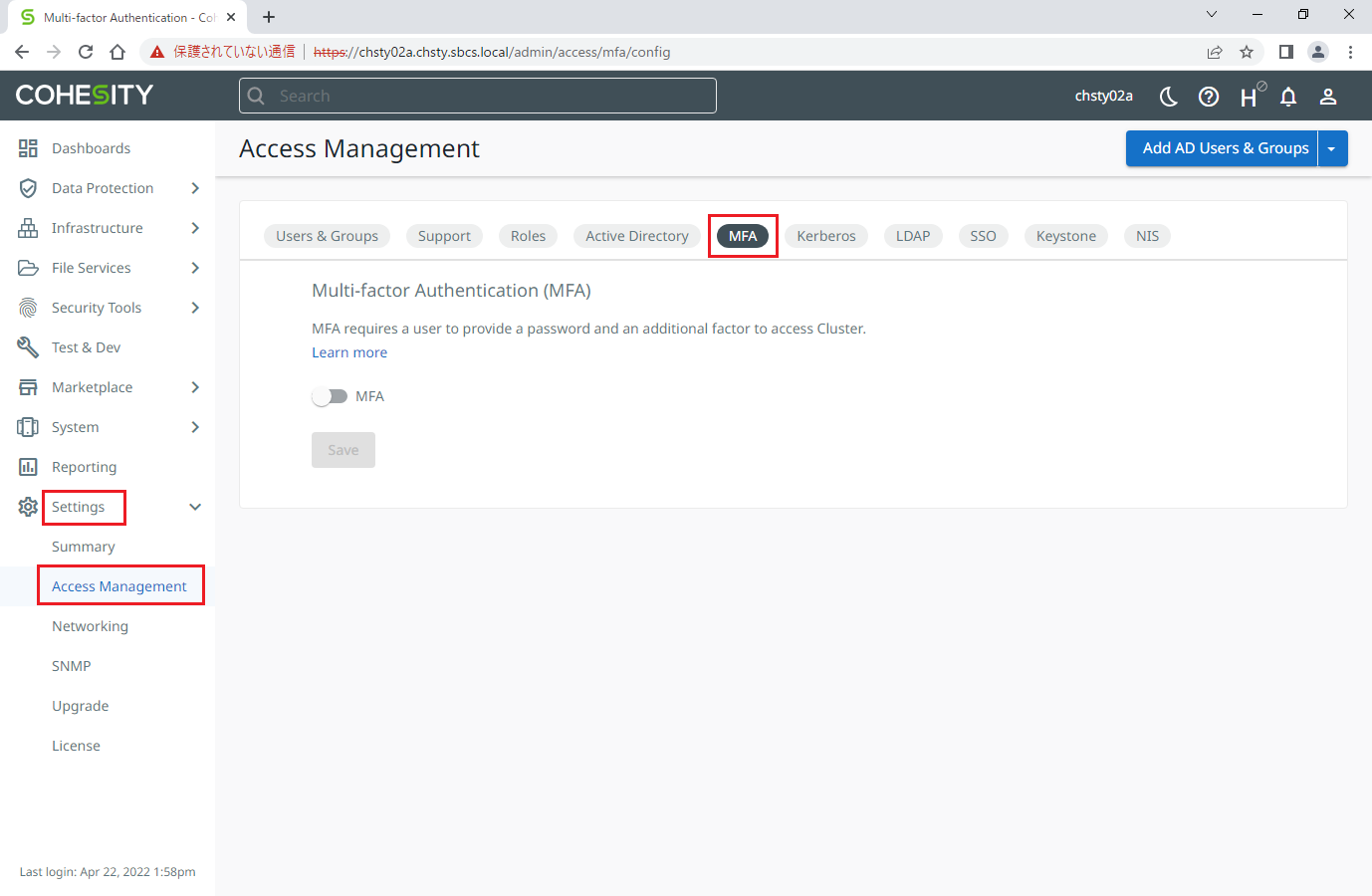Open Test & Dev in sidebar
This screenshot has width=1372, height=896.
pyautogui.click(x=86, y=347)
